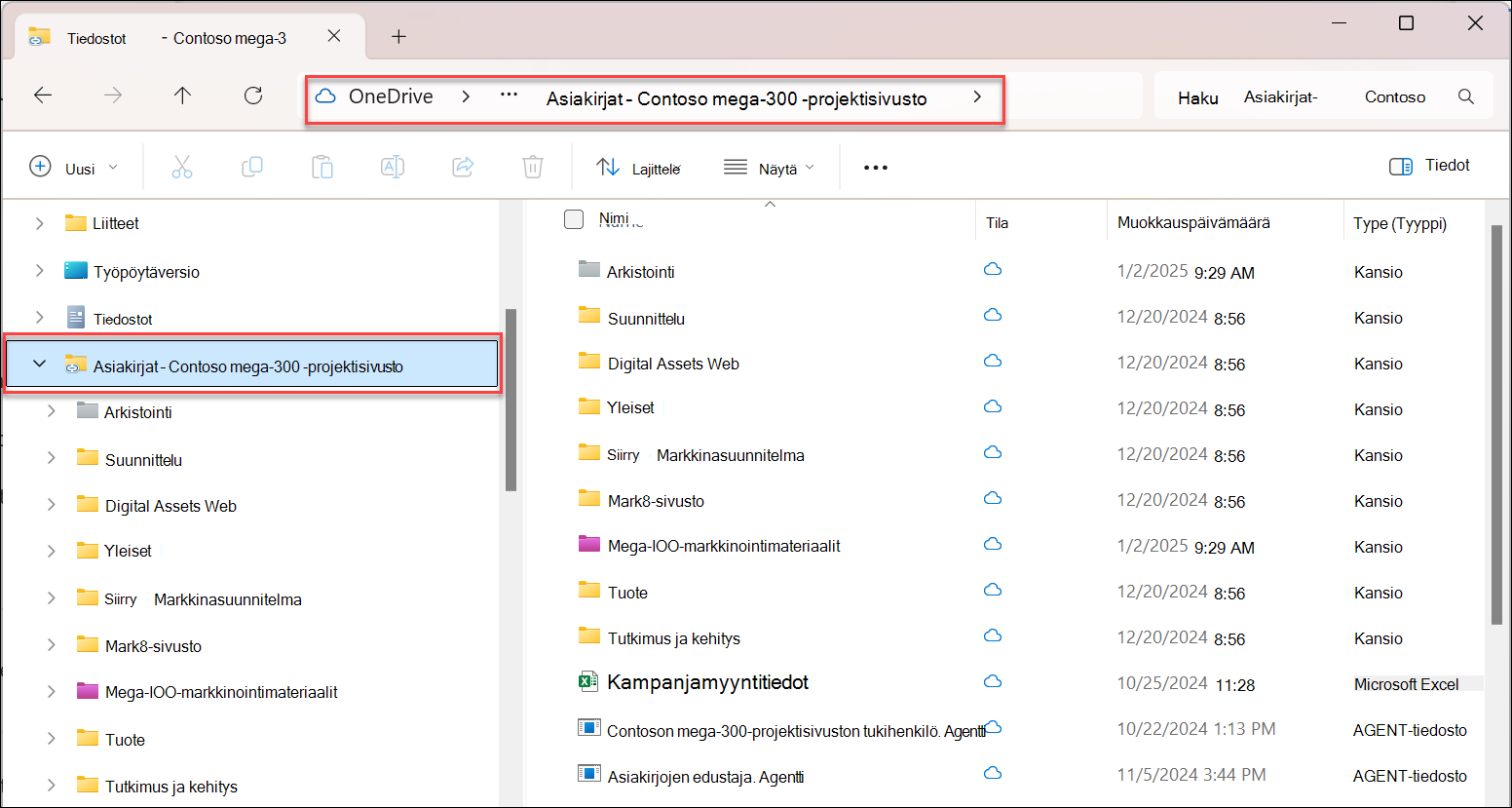Viewport: 1512px width, 808px height.
Task: Select Yleiset folder in navigation tree
Action: tap(128, 551)
